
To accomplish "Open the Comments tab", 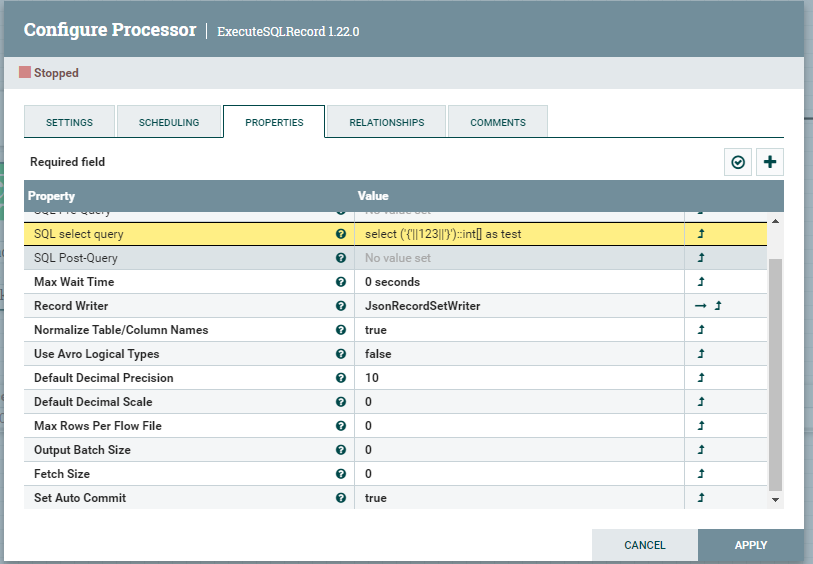I will (498, 122).
